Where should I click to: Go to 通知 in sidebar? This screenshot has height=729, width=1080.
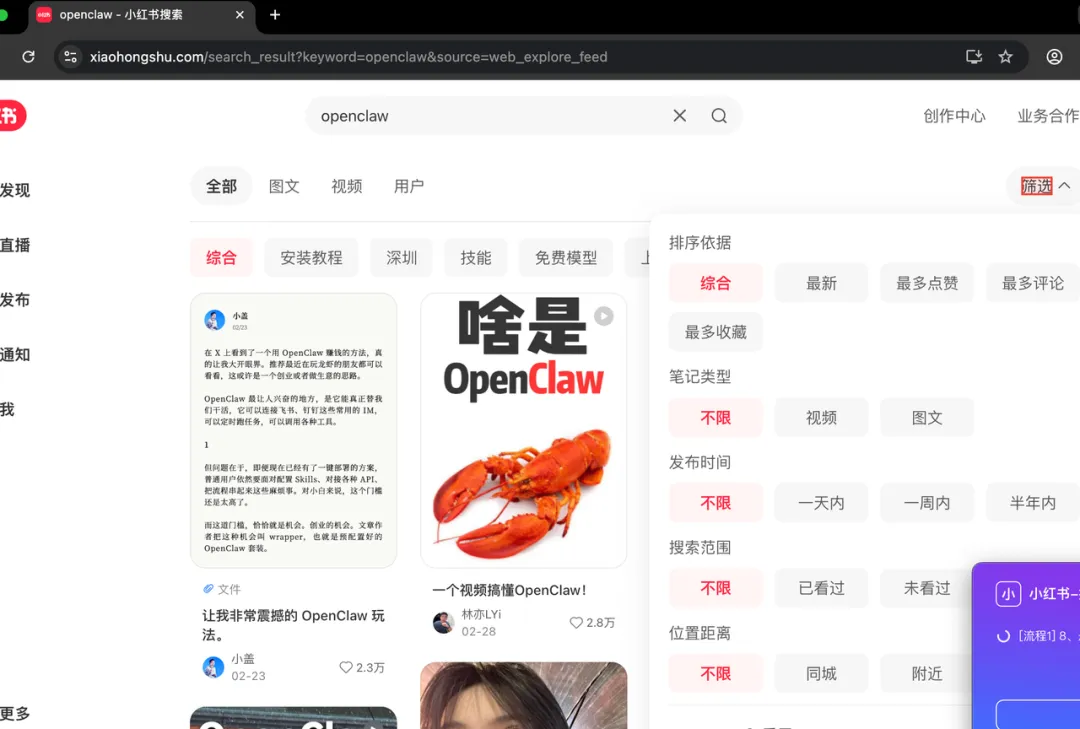point(15,355)
